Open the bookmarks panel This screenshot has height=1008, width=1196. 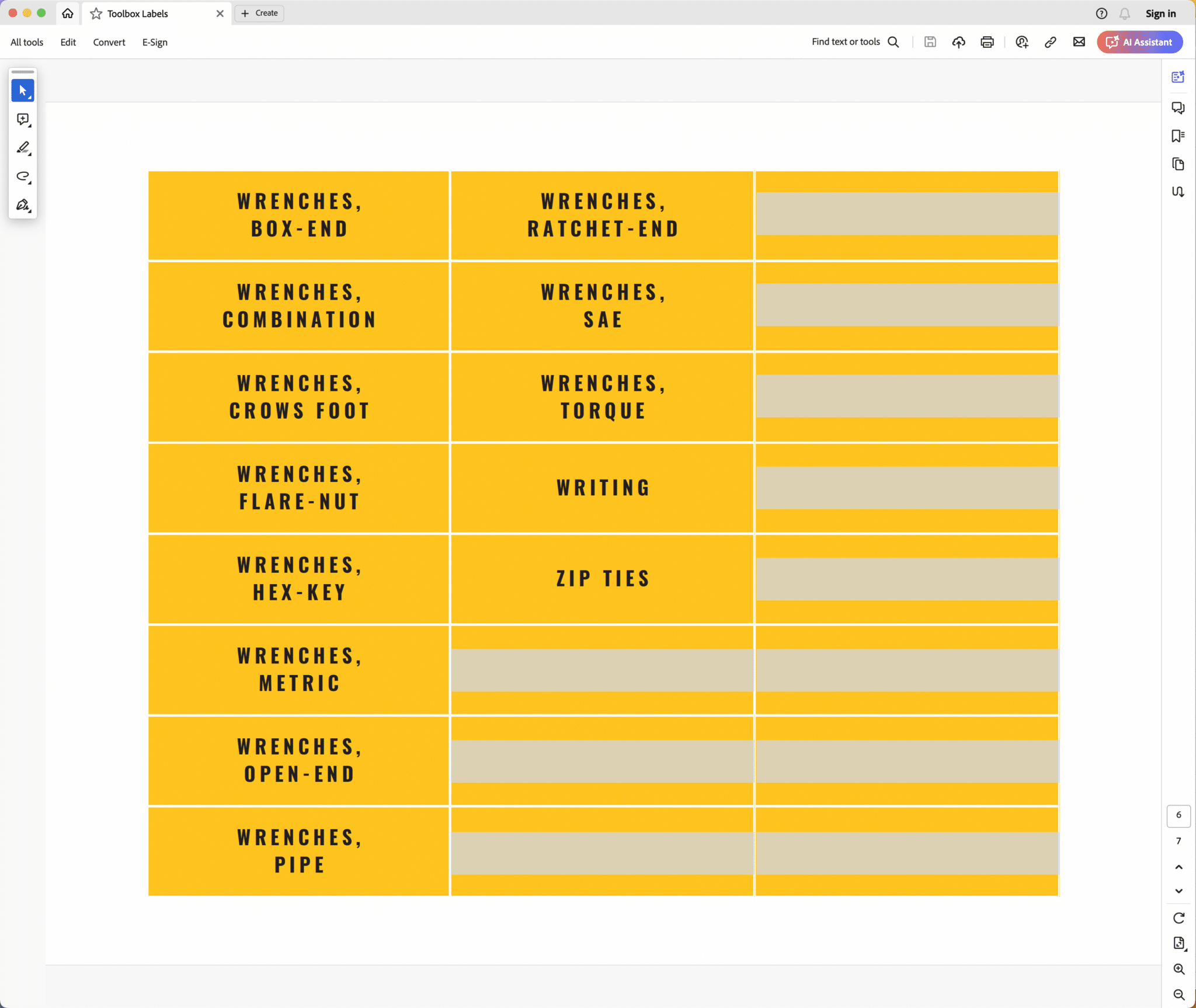coord(1178,136)
